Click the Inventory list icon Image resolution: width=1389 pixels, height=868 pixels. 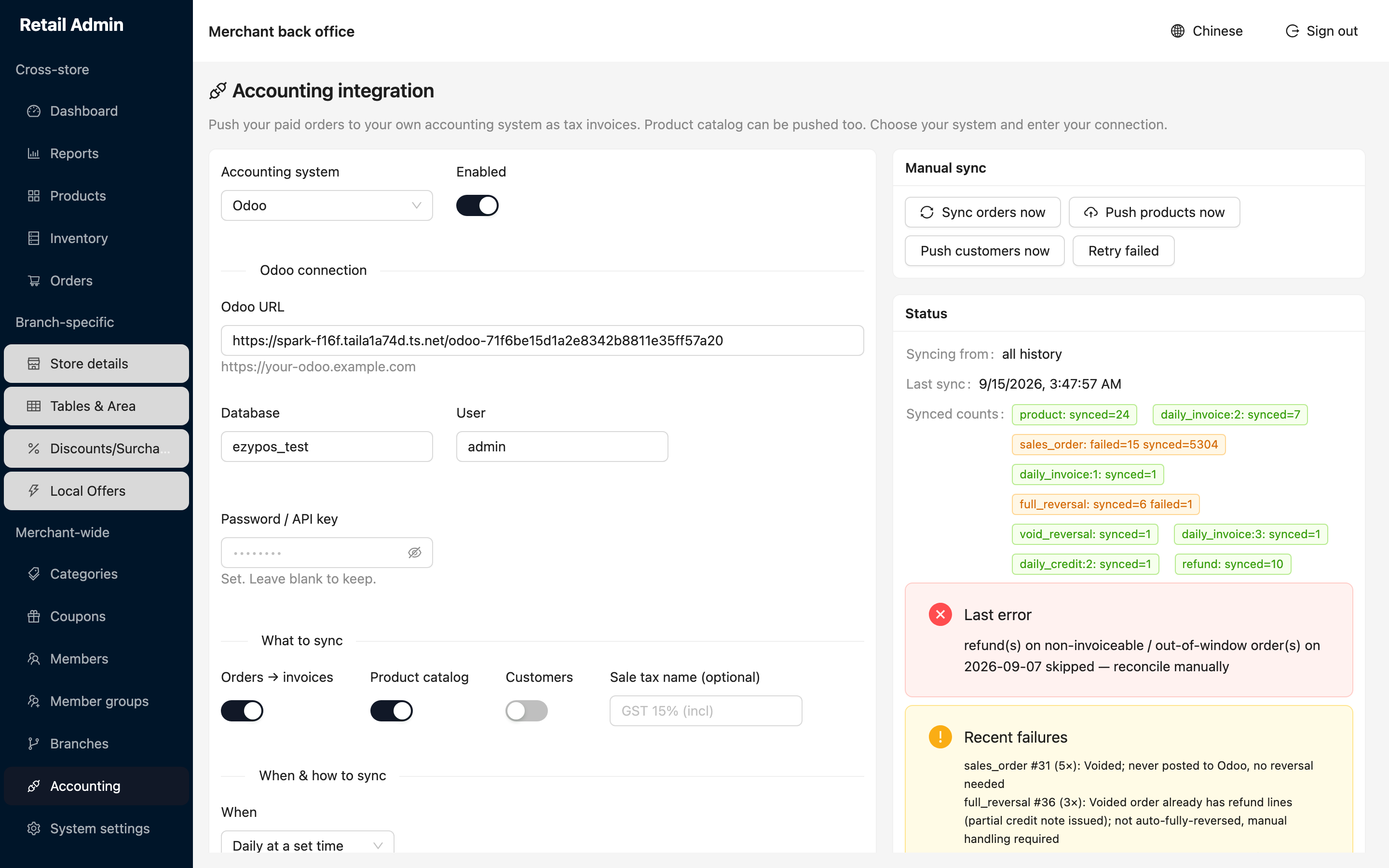point(34,238)
